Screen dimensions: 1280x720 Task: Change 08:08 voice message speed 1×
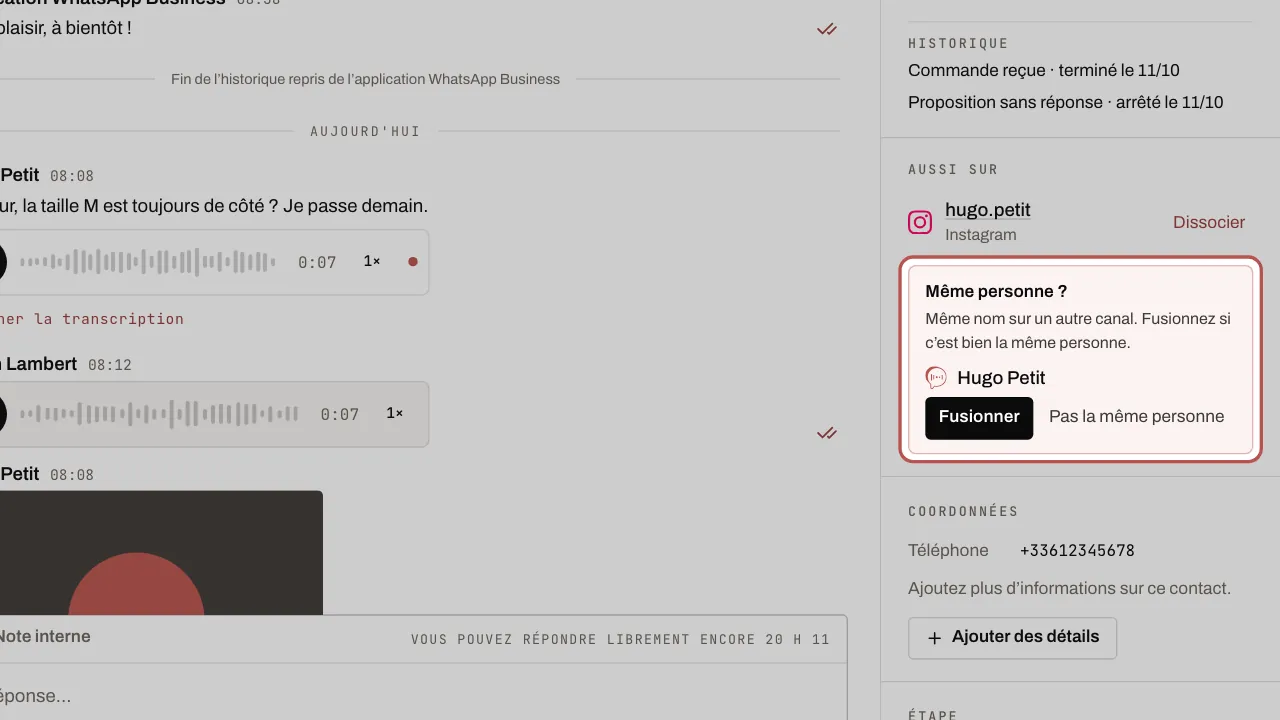pyautogui.click(x=372, y=261)
